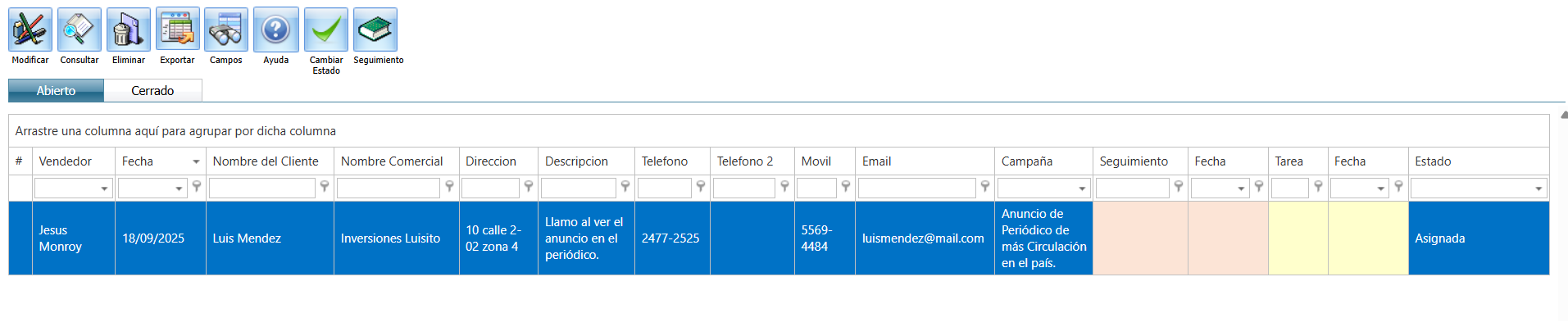This screenshot has height=336, width=1568.
Task: Click filter pin icon for Telefono column
Action: coord(701,187)
